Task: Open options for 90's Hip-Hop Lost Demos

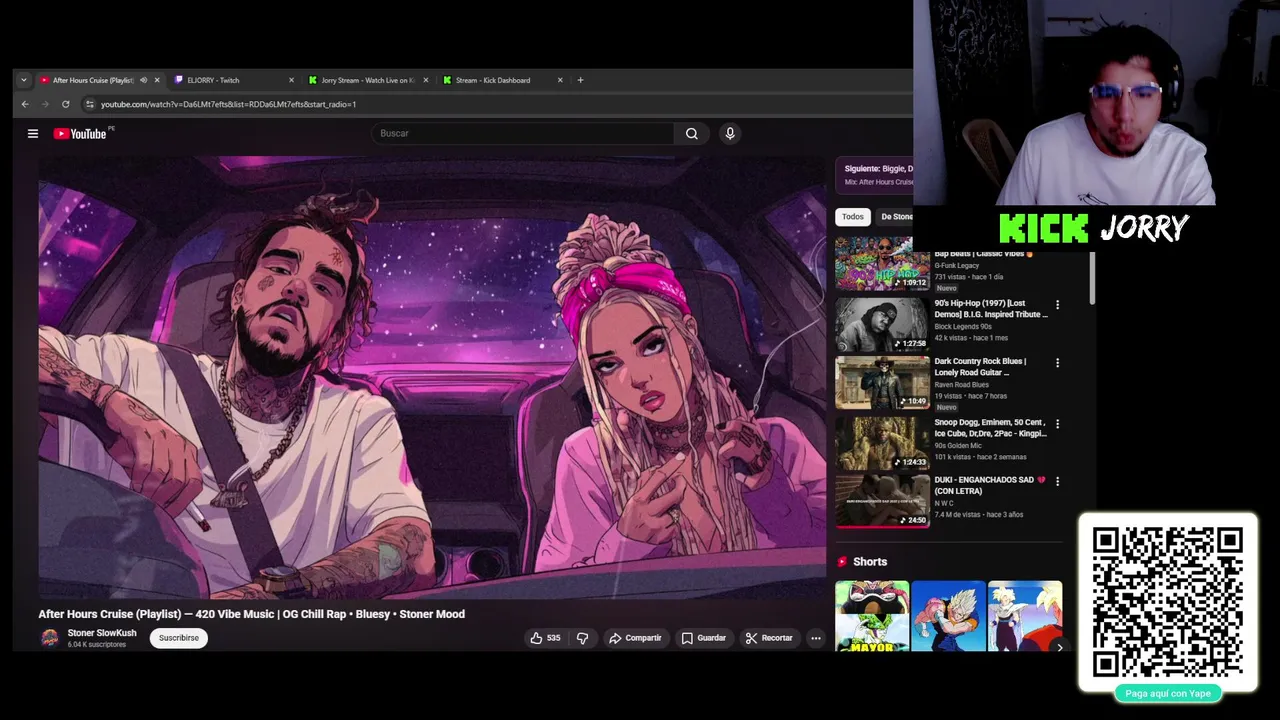Action: 1057,304
